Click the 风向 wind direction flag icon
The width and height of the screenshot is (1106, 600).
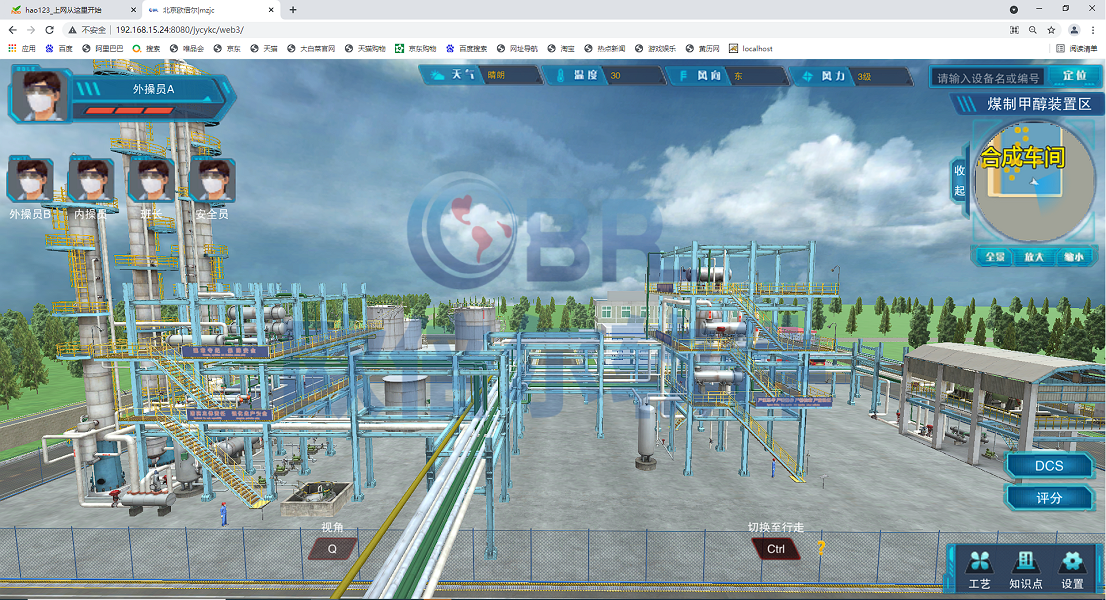683,75
